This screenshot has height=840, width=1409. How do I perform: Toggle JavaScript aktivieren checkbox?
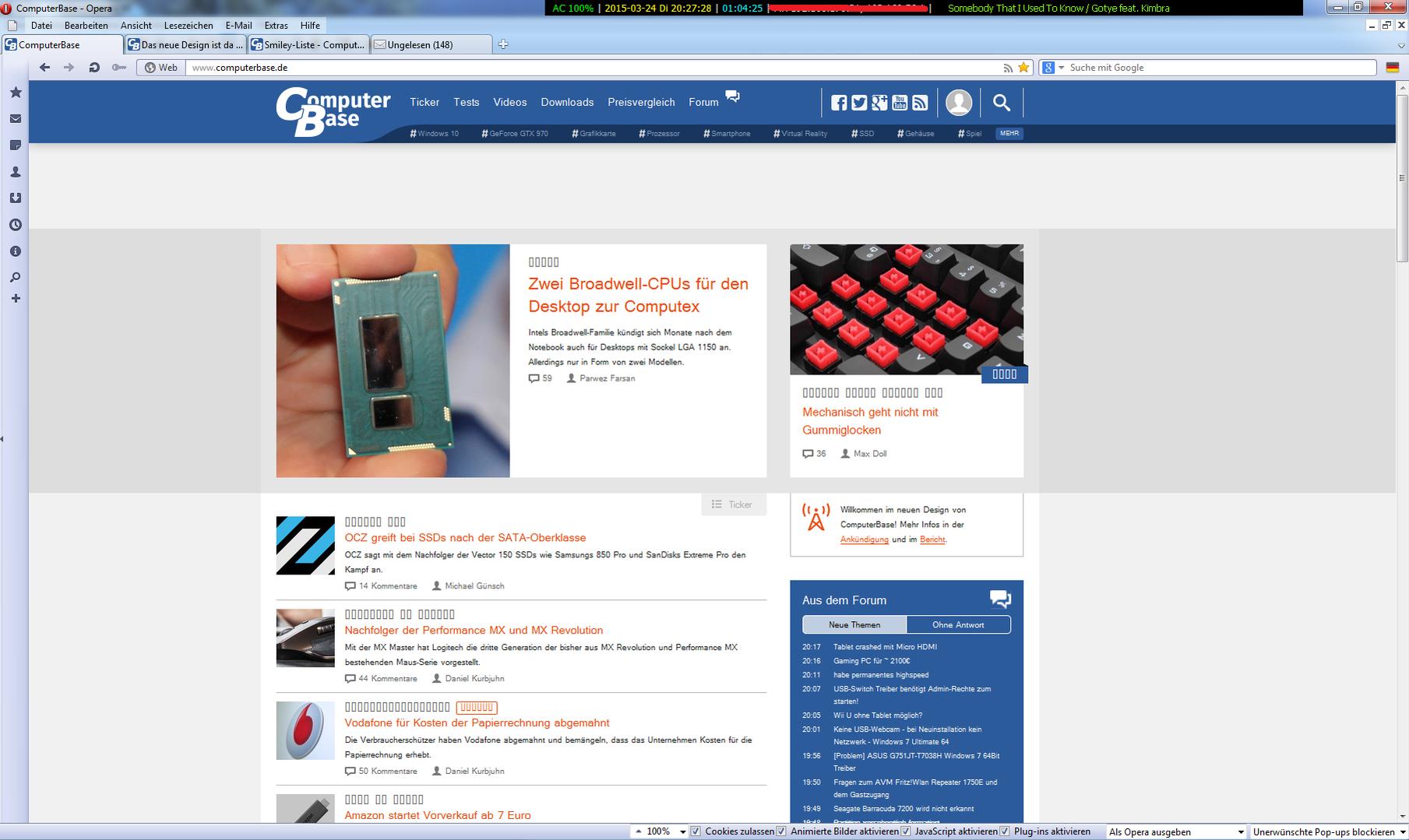pyautogui.click(x=906, y=831)
